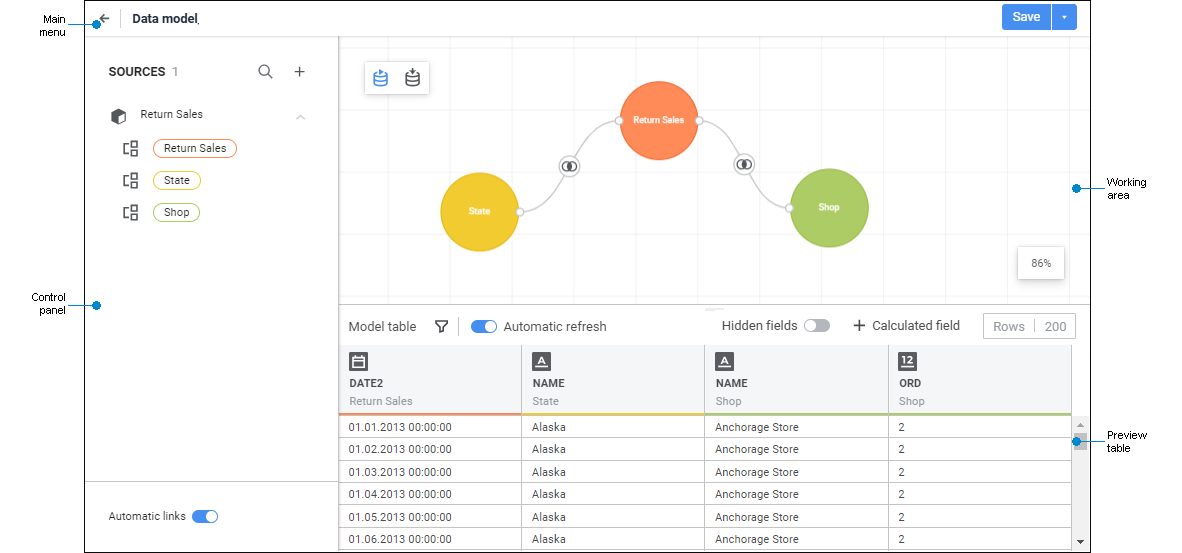Enable the Hidden fields switch
The height and width of the screenshot is (553, 1182).
tap(816, 325)
